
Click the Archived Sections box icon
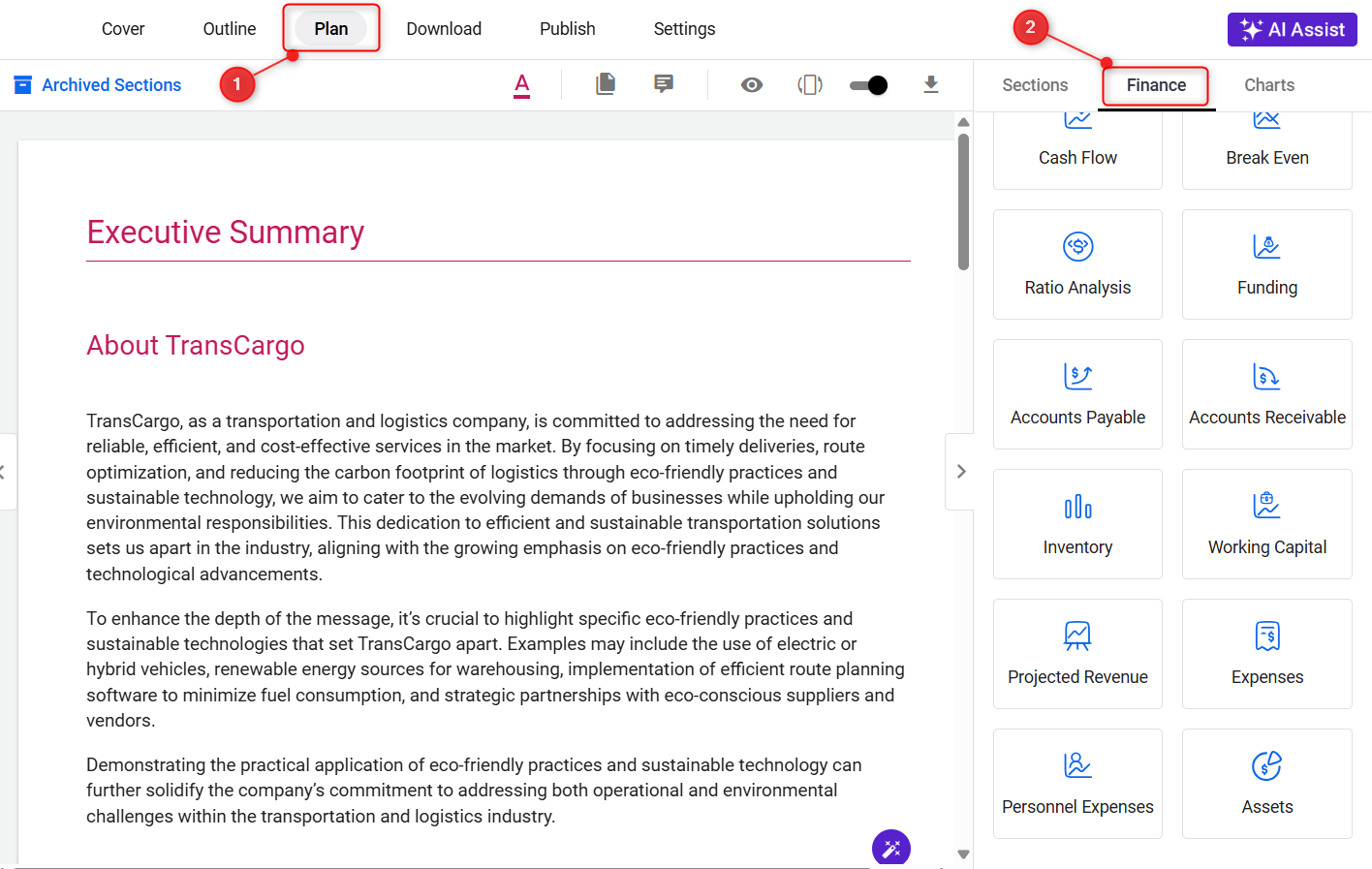click(23, 85)
